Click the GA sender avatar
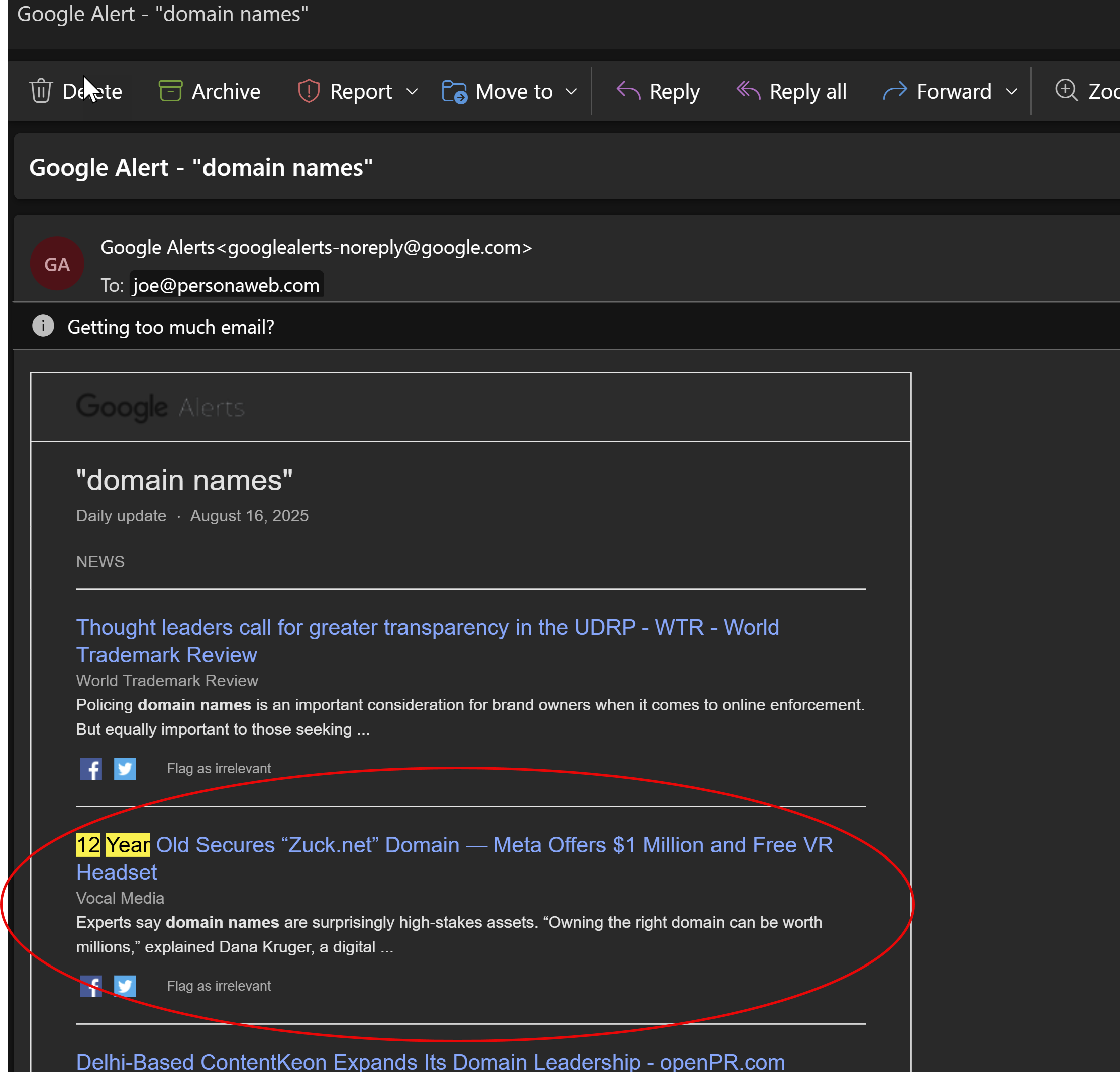 [57, 264]
